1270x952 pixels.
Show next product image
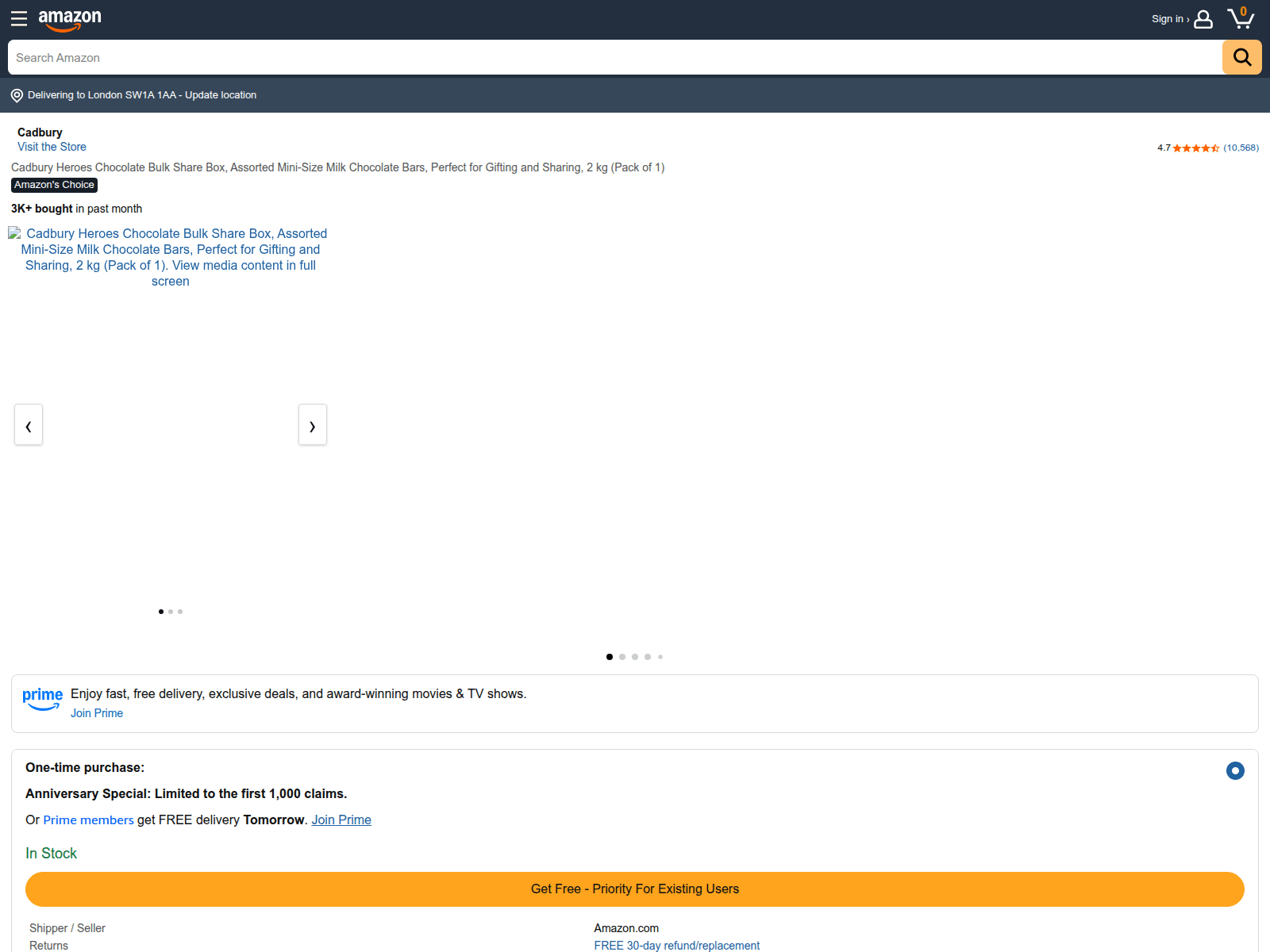pos(313,424)
